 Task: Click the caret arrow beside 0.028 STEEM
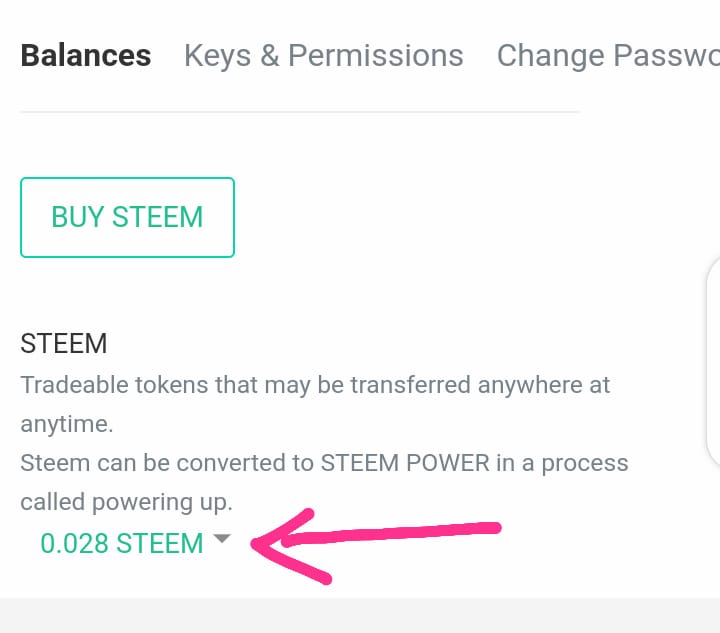(222, 540)
